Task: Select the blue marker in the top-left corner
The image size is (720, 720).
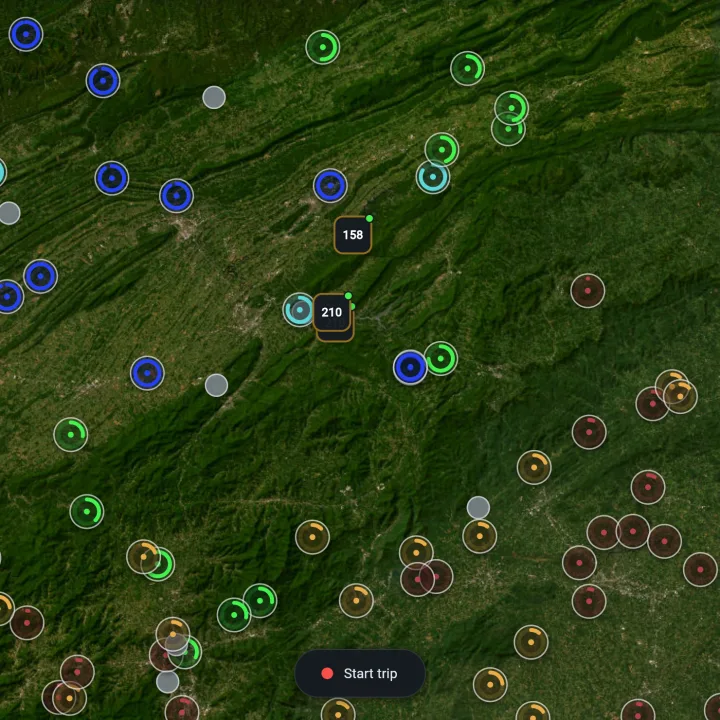Action: [26, 34]
